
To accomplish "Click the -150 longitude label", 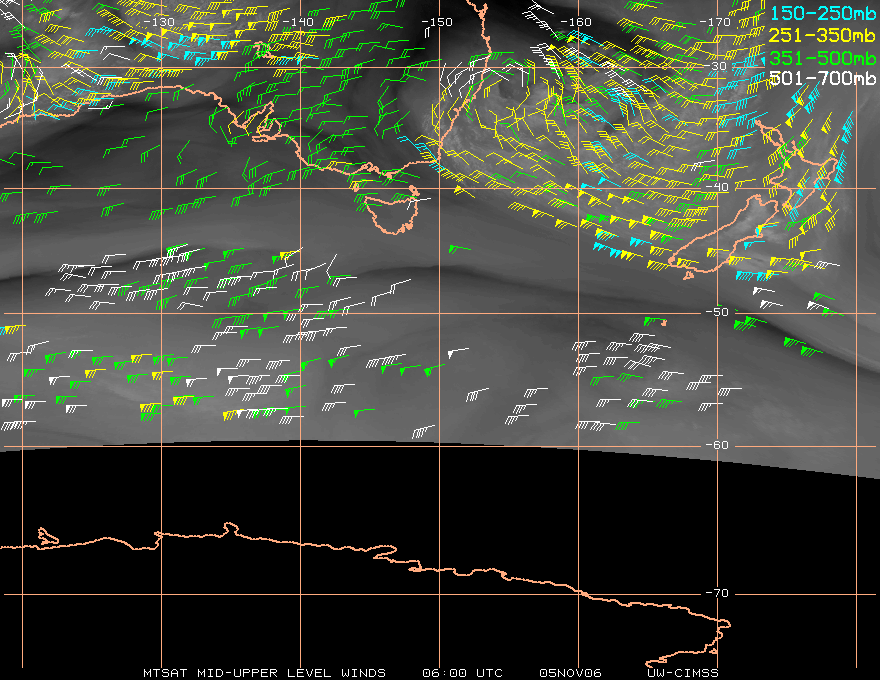I will coord(437,22).
